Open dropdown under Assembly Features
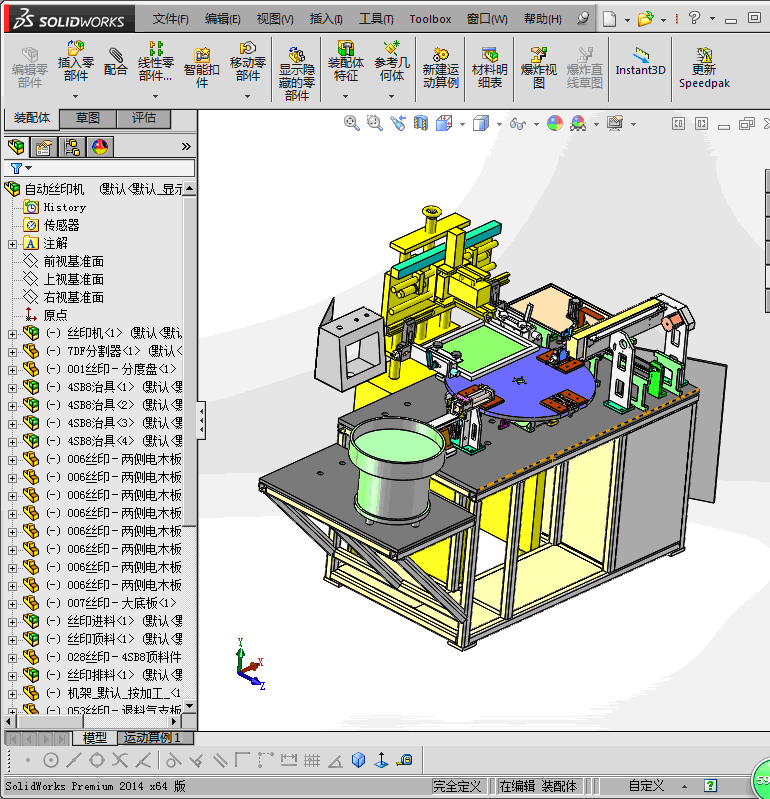This screenshot has height=799, width=770. tap(346, 96)
